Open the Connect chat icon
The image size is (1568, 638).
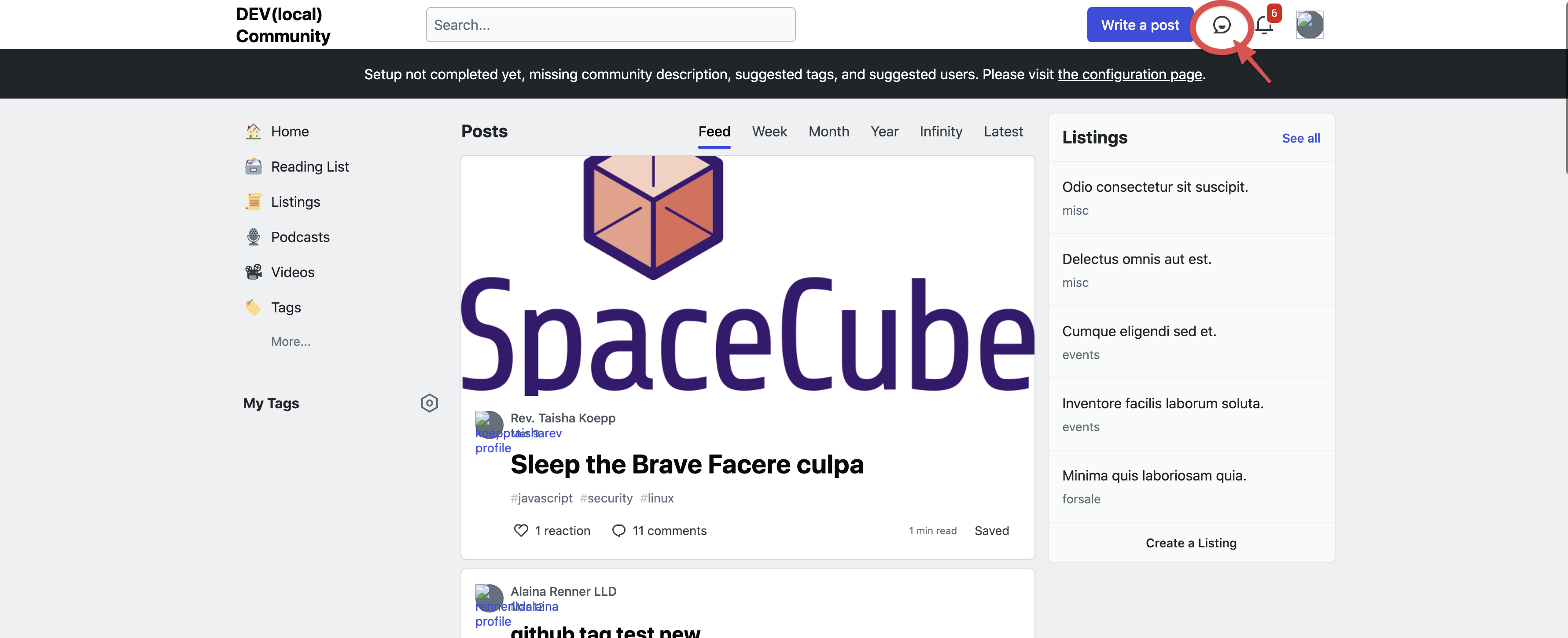click(x=1221, y=25)
